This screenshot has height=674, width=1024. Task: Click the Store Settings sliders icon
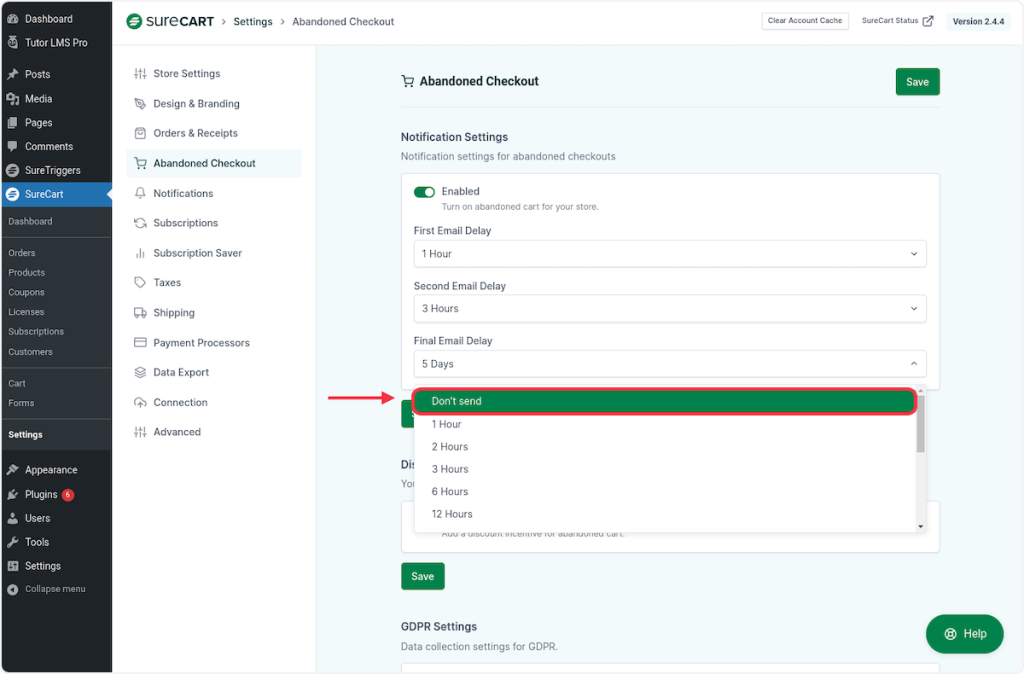coord(140,74)
